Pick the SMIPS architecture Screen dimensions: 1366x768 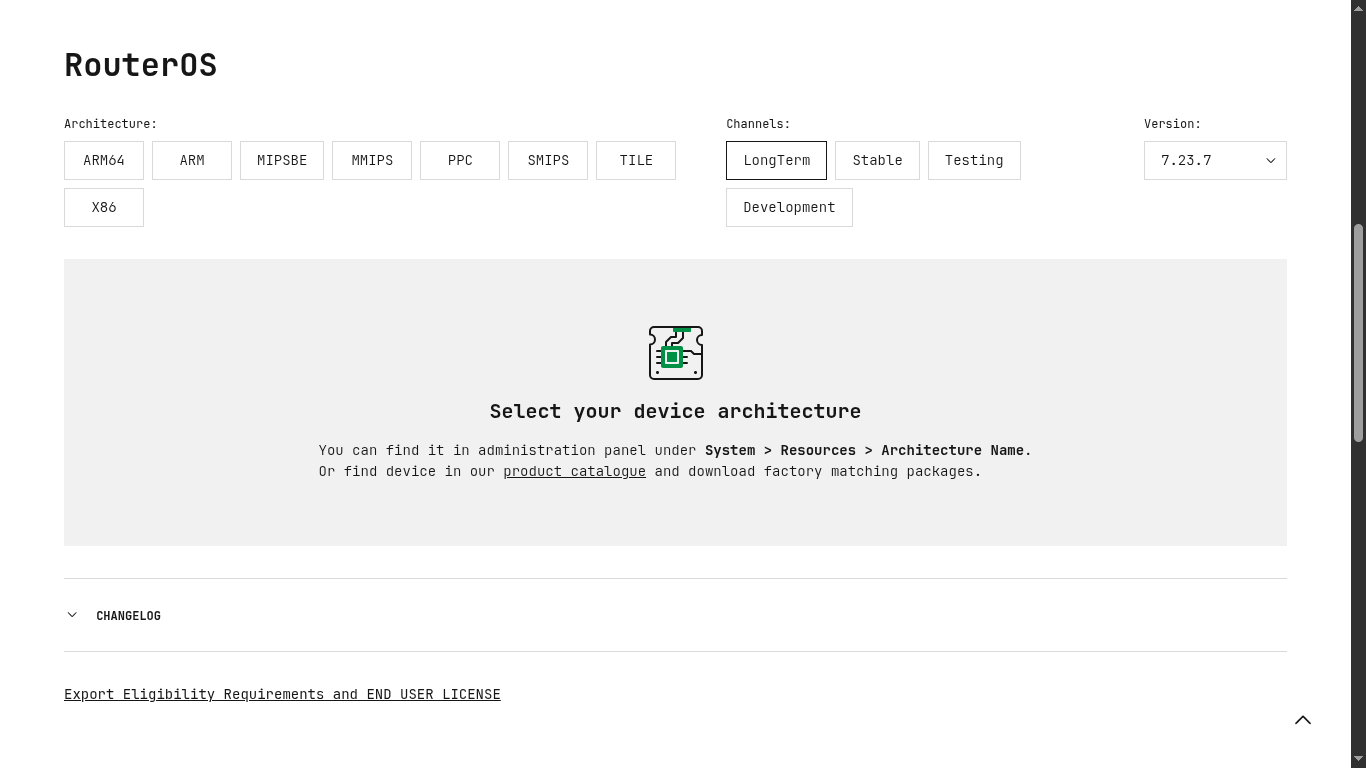[548, 160]
